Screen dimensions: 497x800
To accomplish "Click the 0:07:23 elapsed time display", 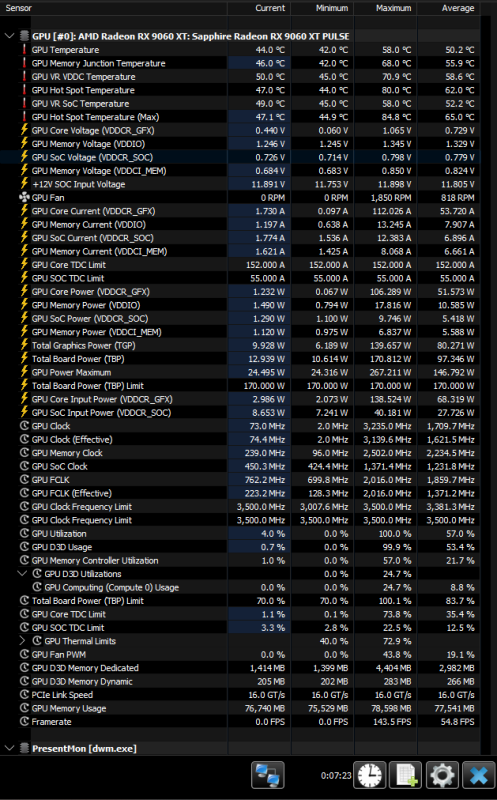I will [x=336, y=776].
